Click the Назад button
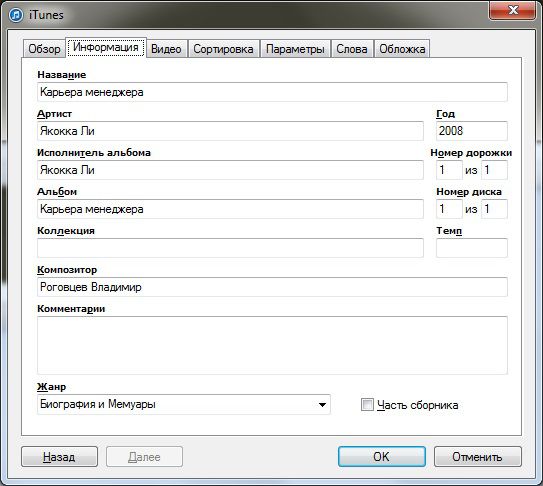Screen dimensions: 543x486 (59, 457)
